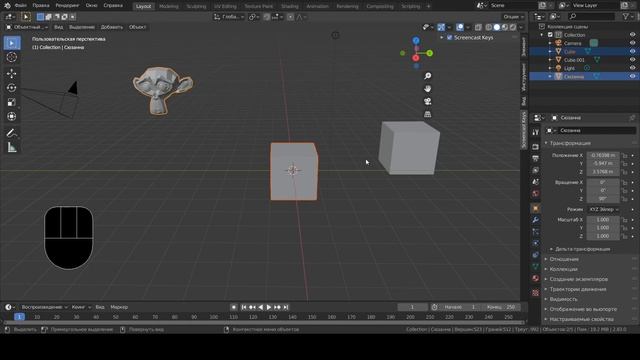Select the Scale tool
The height and width of the screenshot is (360, 640).
[x=12, y=102]
